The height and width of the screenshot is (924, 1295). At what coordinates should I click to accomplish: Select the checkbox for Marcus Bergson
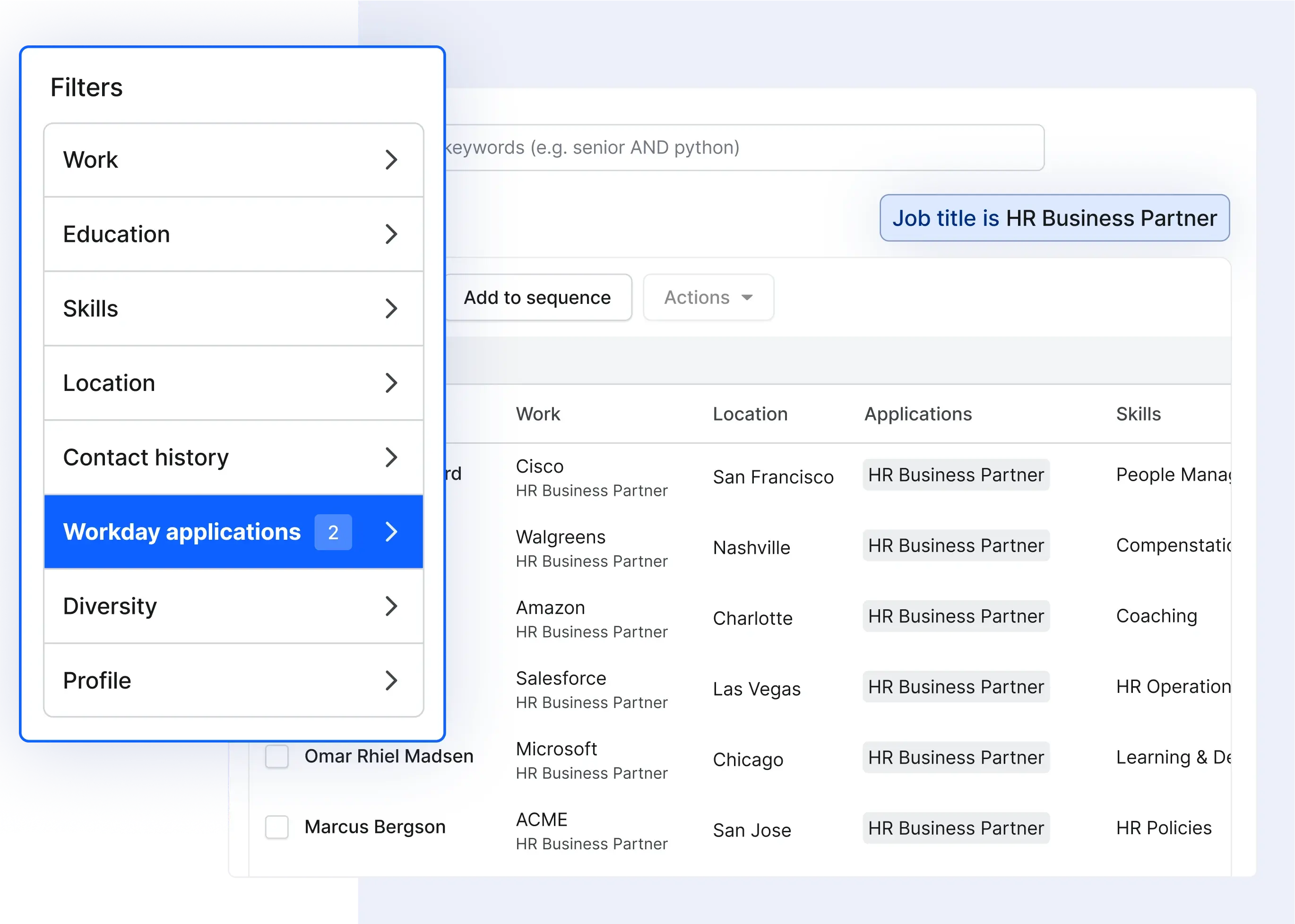coord(277,827)
